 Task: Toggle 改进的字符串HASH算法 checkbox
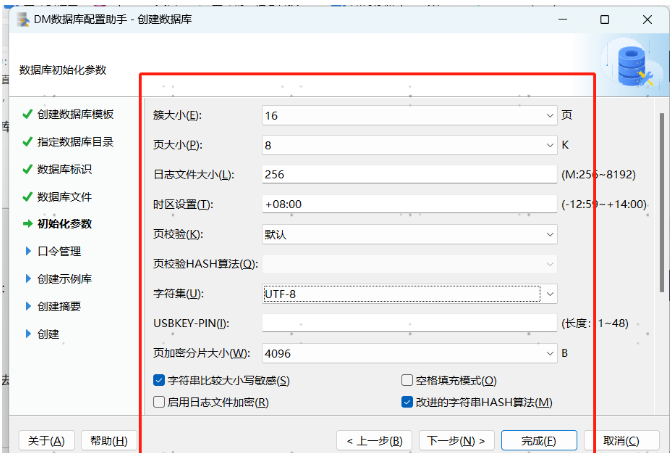[407, 402]
